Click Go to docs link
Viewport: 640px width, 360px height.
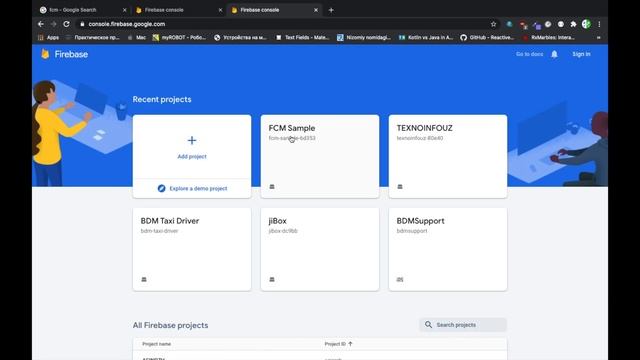coord(529,54)
